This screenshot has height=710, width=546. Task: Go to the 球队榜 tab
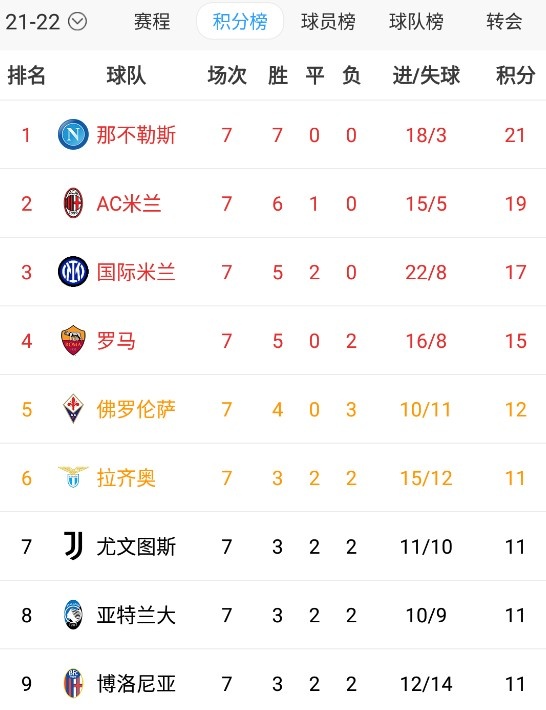pyautogui.click(x=417, y=21)
